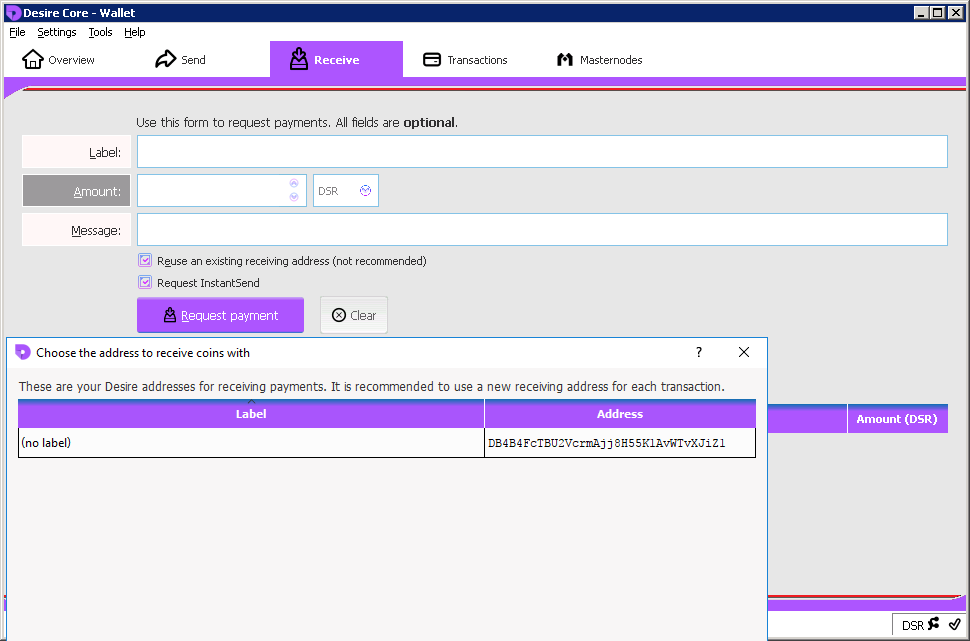This screenshot has width=970, height=641.
Task: Click the Desire logo in dialog title
Action: pyautogui.click(x=23, y=352)
